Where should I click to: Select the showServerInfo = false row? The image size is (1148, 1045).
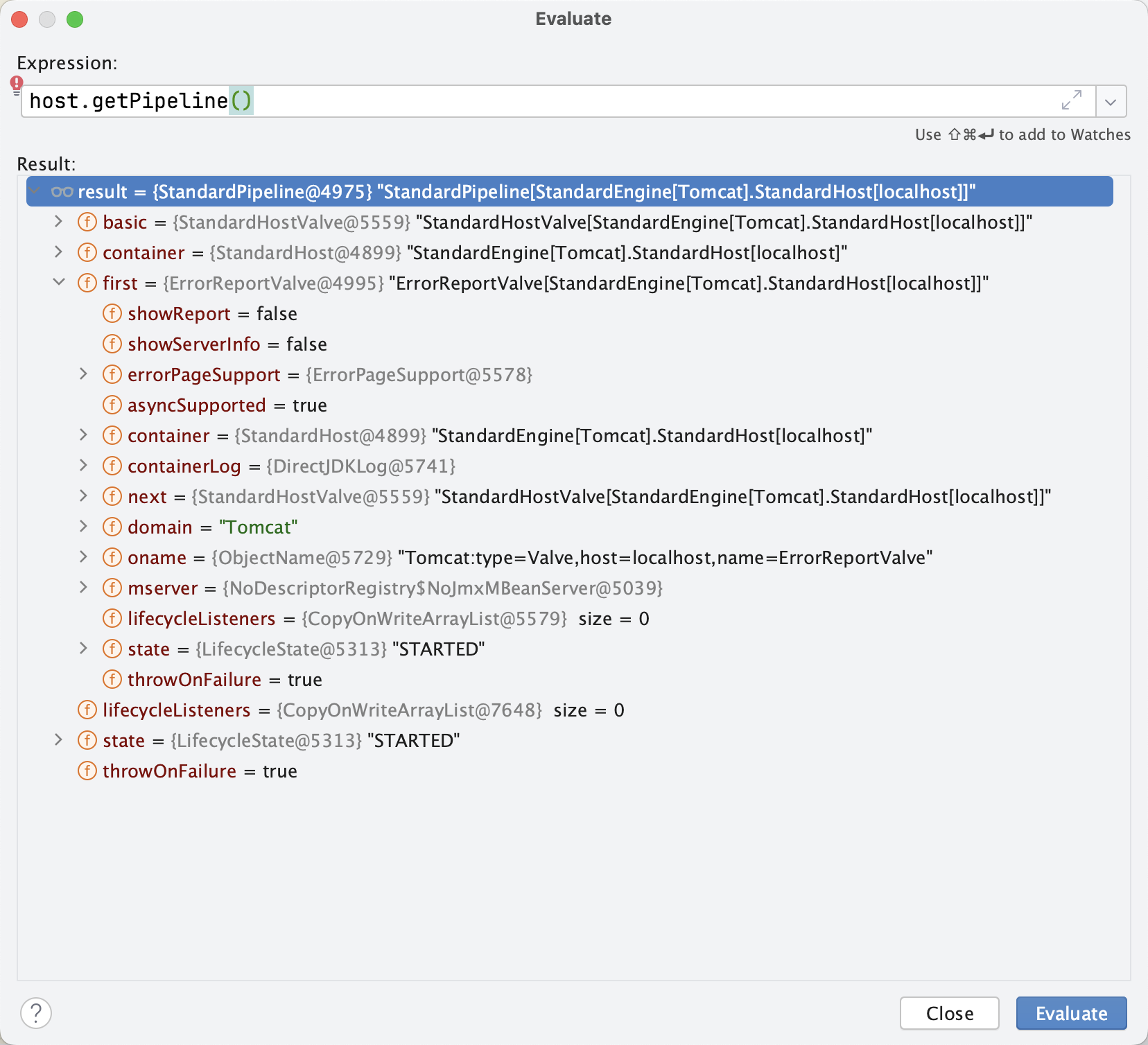pos(227,344)
